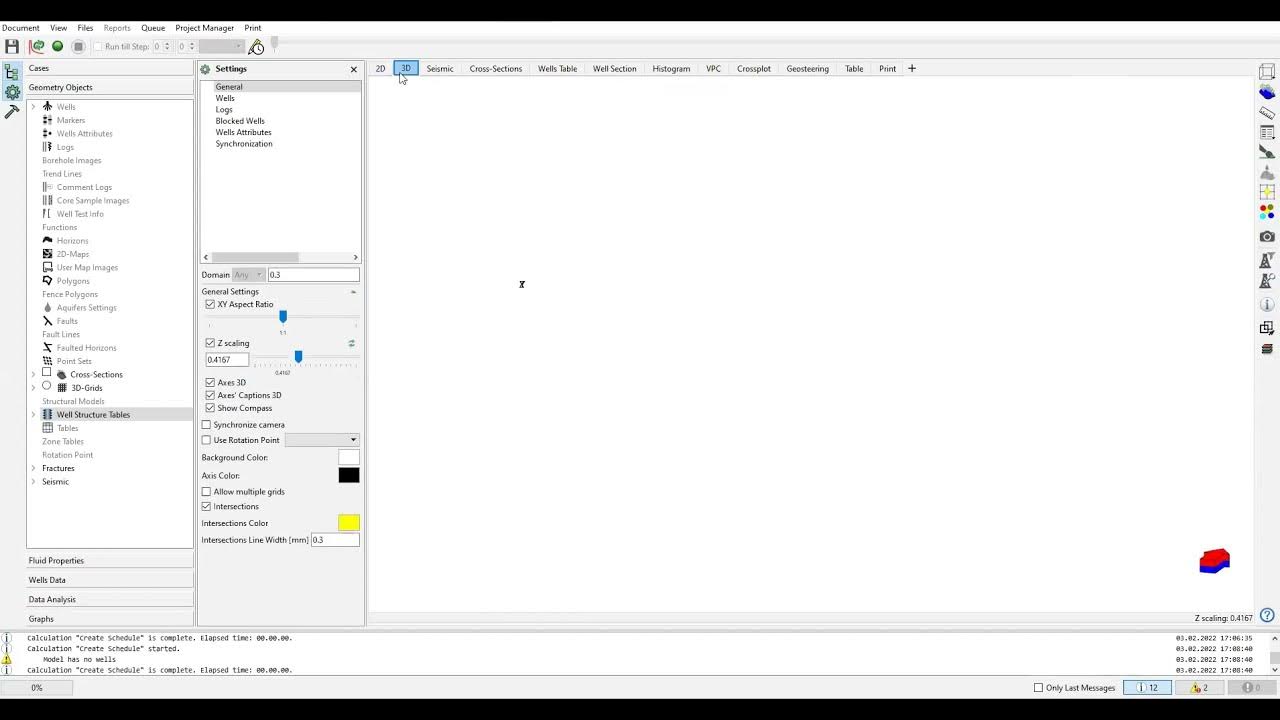The width and height of the screenshot is (1280, 720).
Task: Expand the Seismic tree node
Action: [x=33, y=482]
